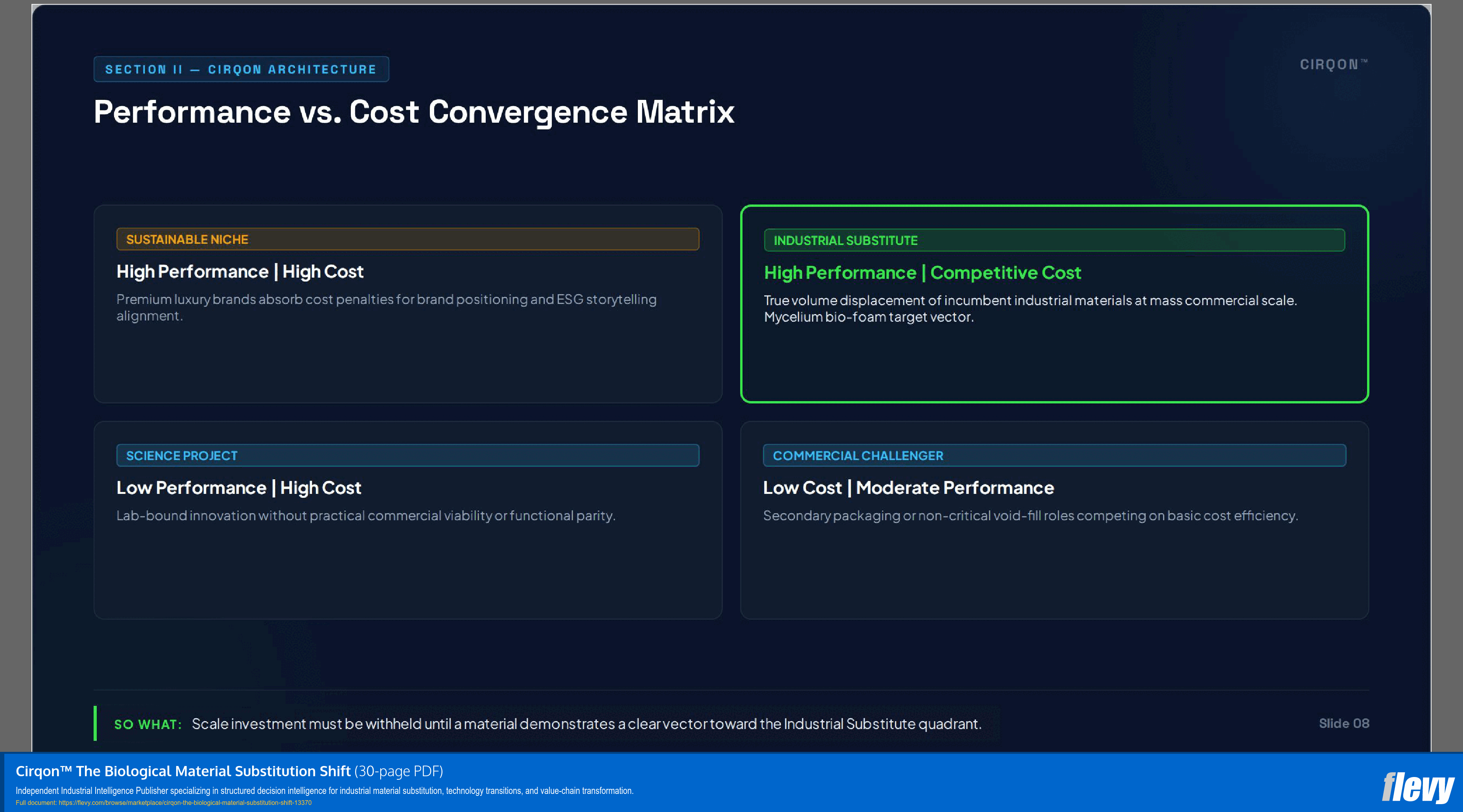Click the Commercial Challenger label bar

1054,455
